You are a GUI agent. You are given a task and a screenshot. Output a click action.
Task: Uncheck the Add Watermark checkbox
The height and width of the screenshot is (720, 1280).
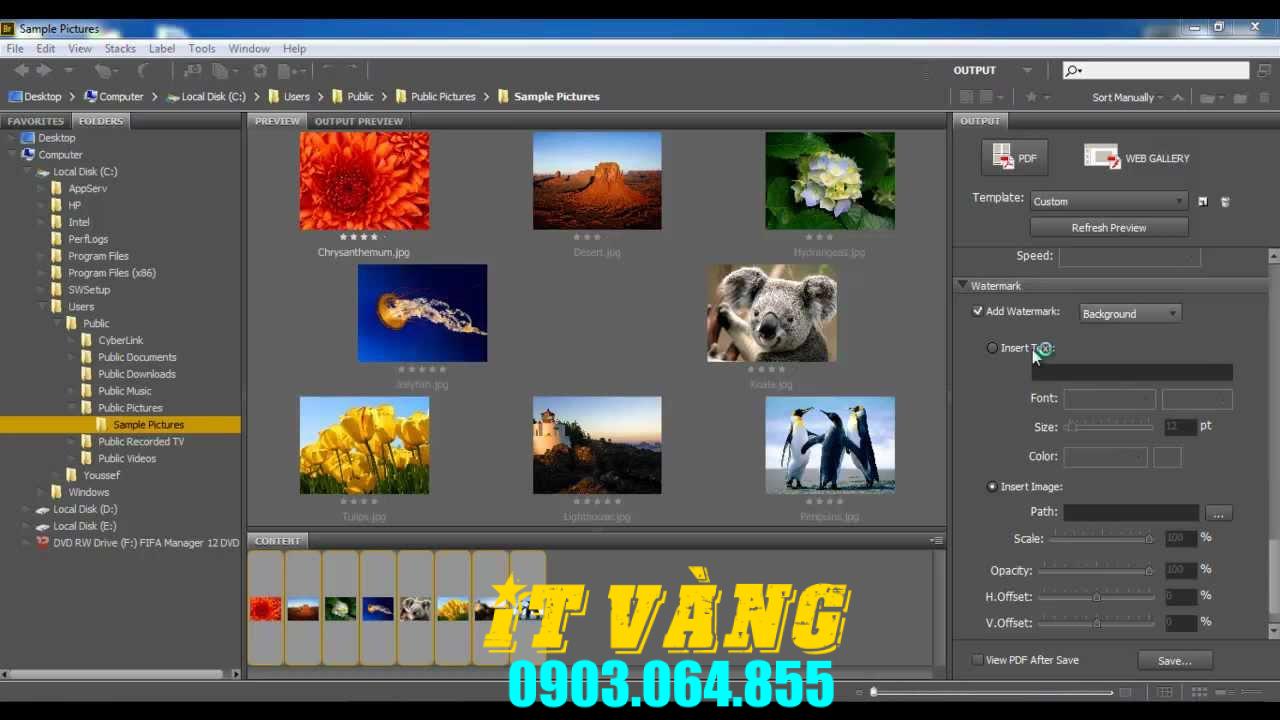coord(977,311)
